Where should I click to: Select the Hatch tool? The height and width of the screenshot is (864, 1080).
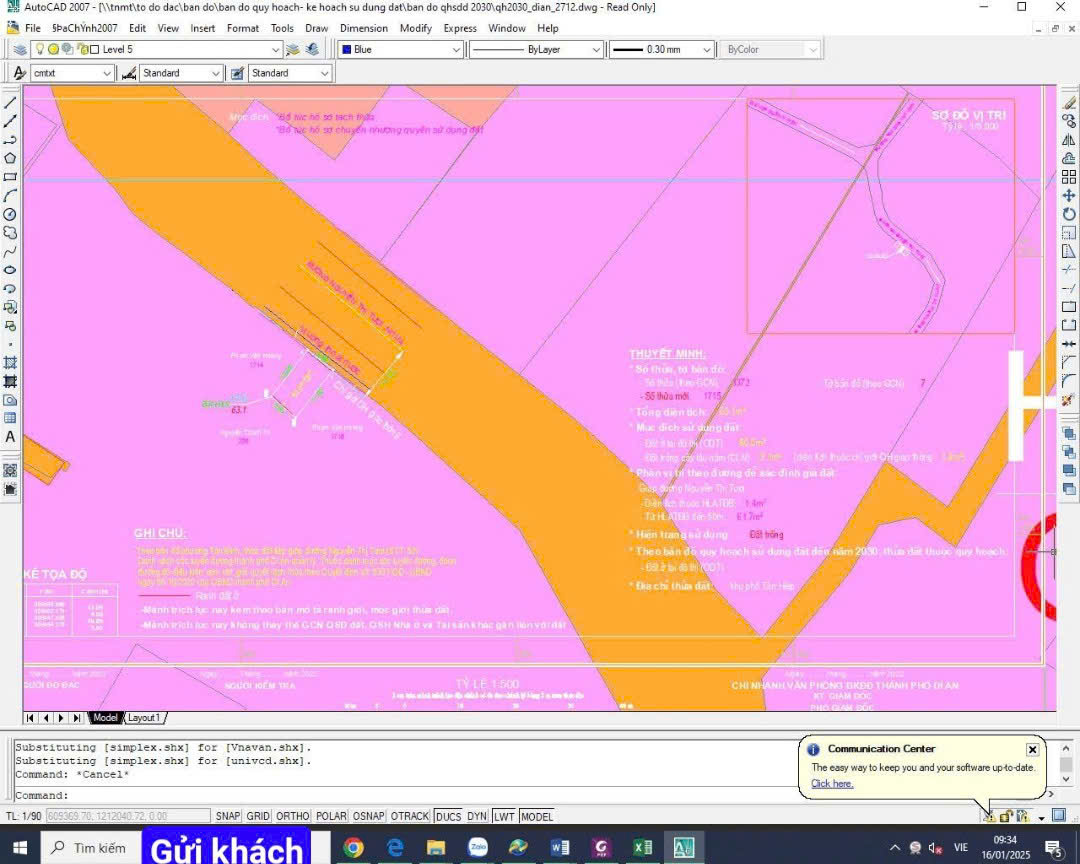[x=10, y=361]
